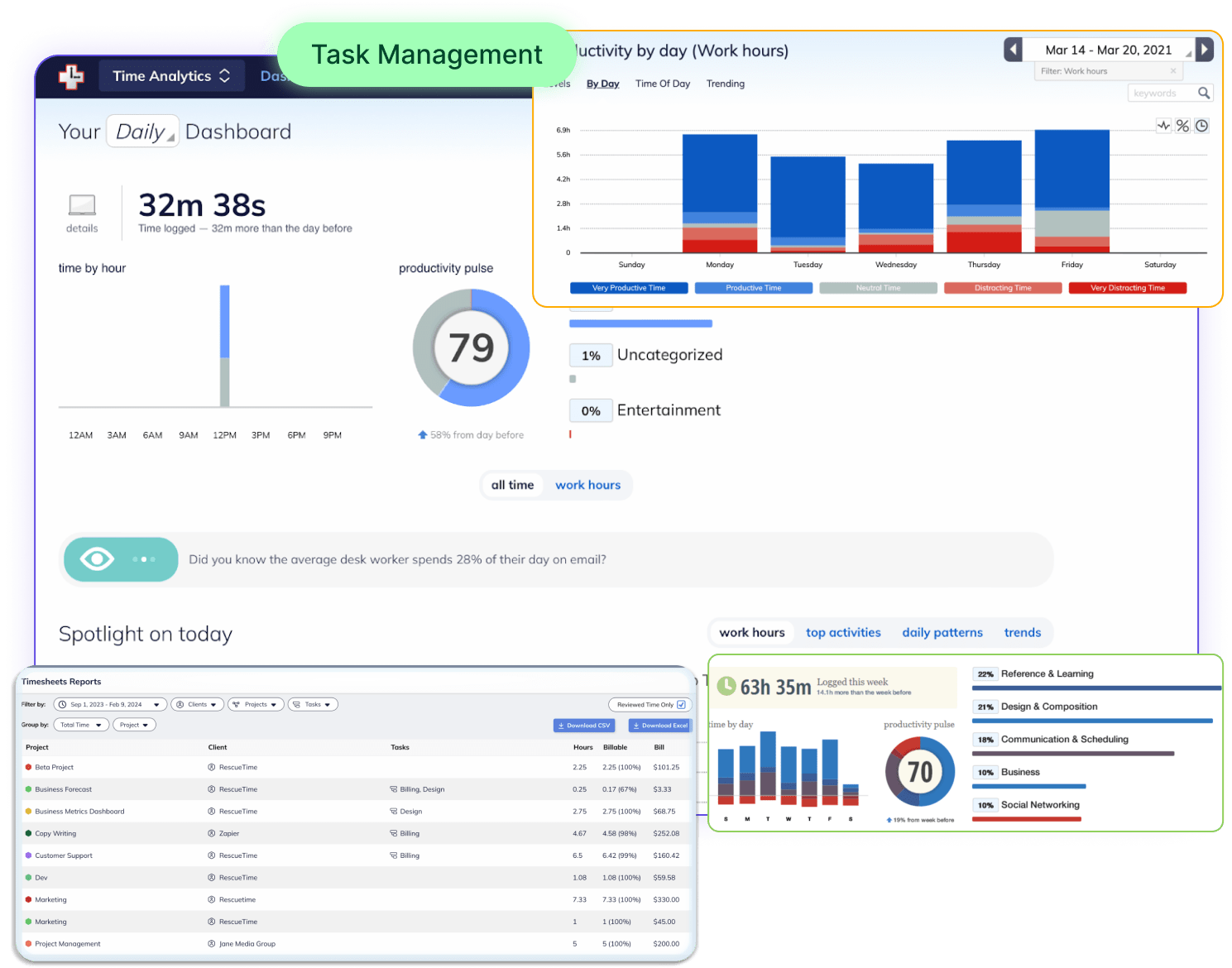Viewport: 1232px width, 968px height.
Task: Toggle the Productive Time legend series
Action: coord(754,288)
